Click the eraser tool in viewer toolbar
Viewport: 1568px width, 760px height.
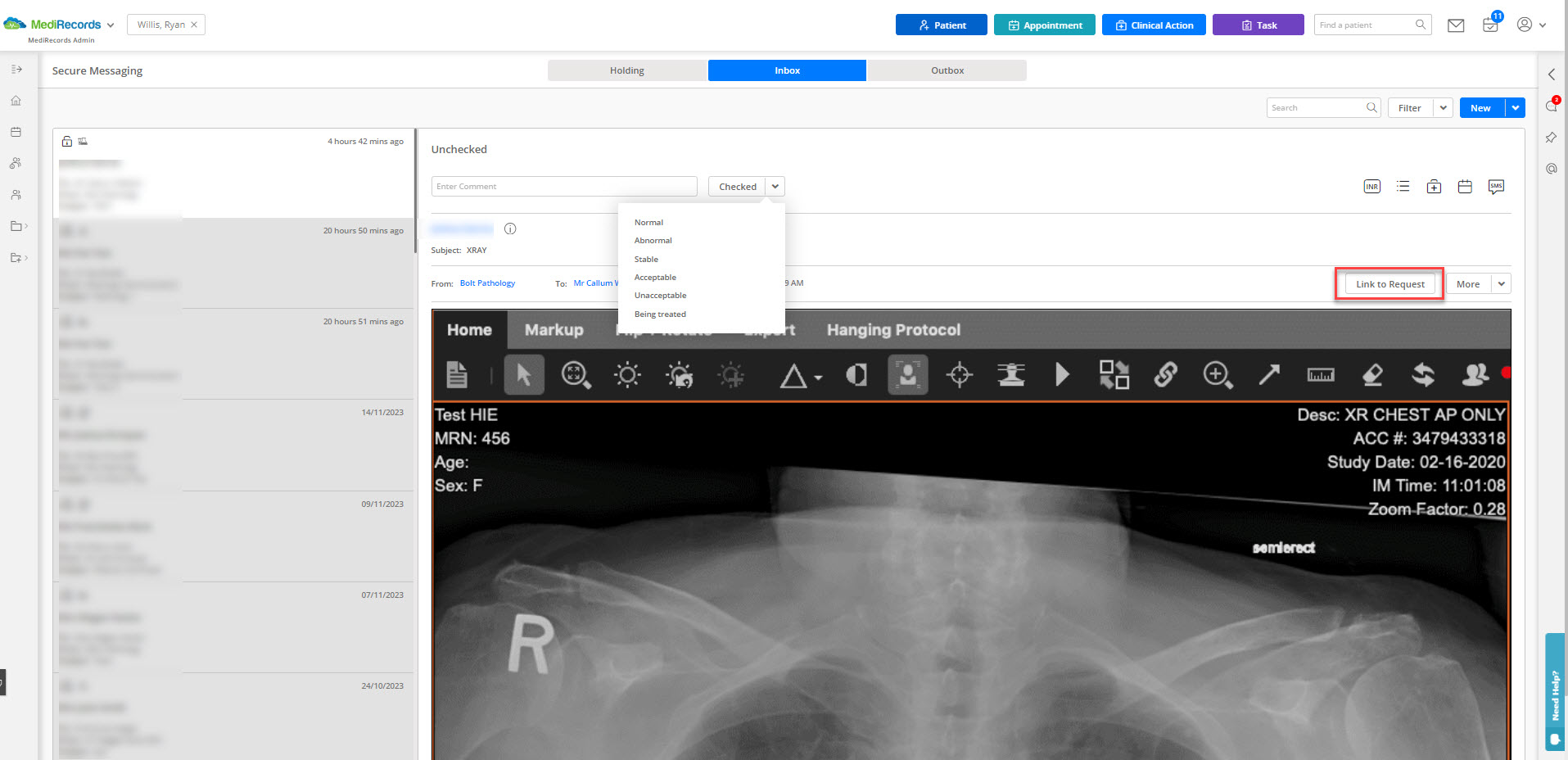(1372, 375)
